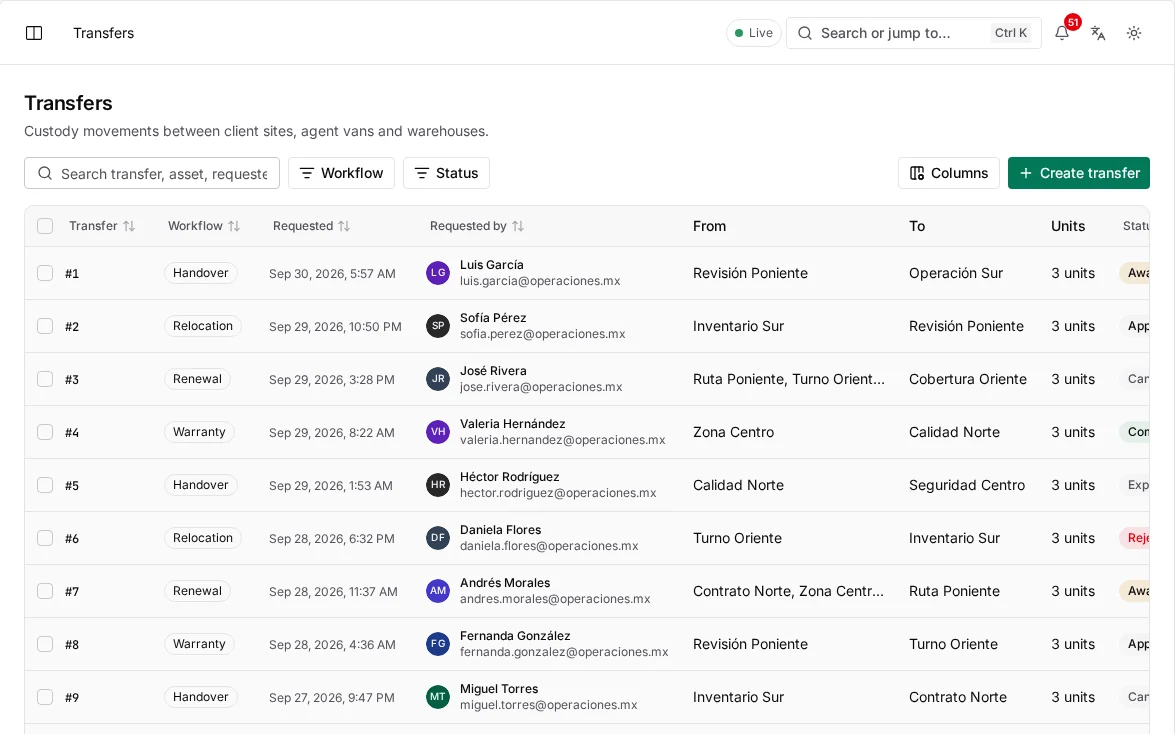Open the Status filter dropdown
This screenshot has width=1175, height=734.
tap(446, 173)
